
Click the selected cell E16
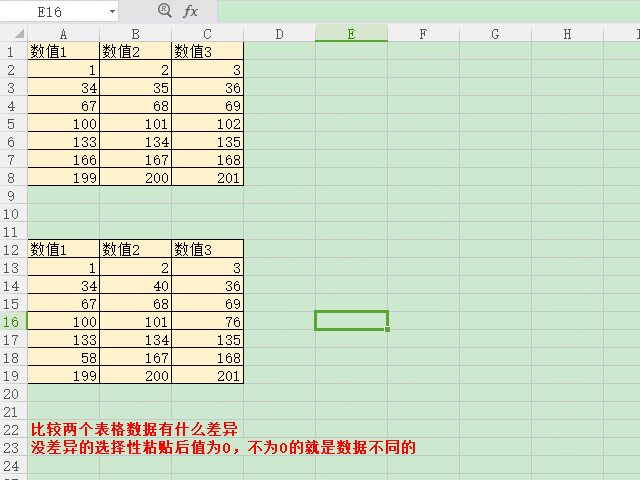coord(351,321)
